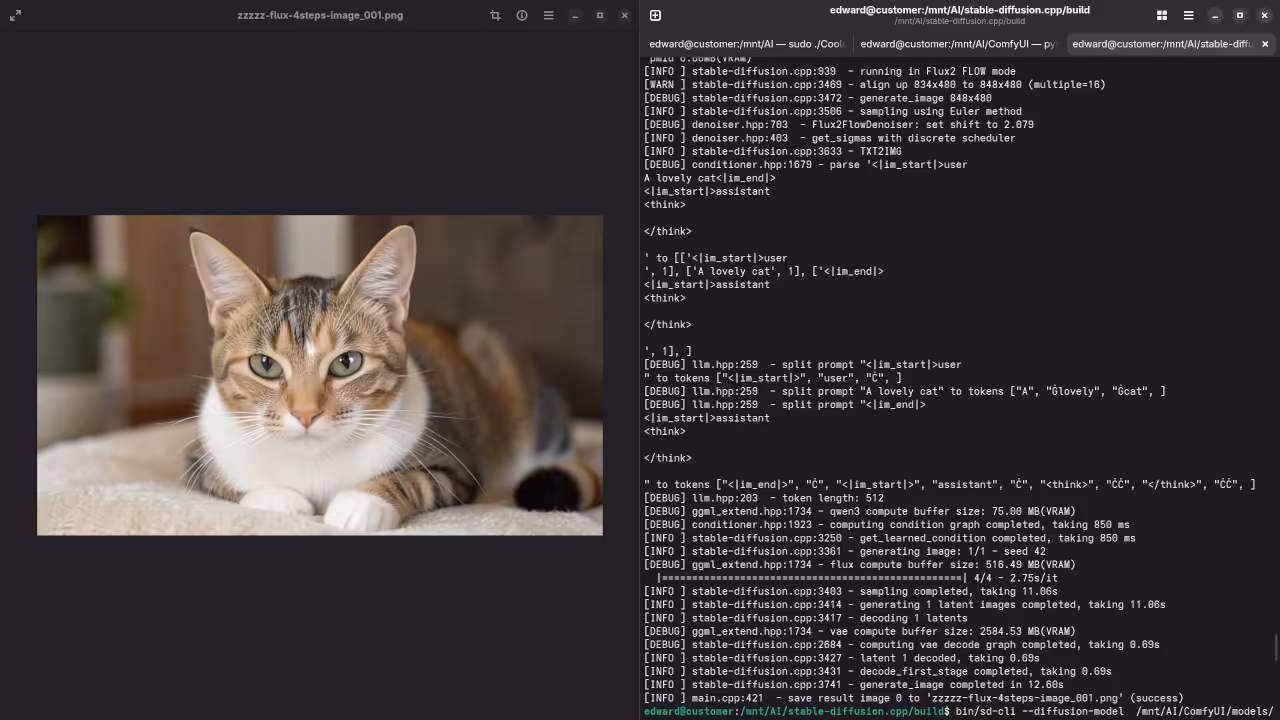Enter fullscreen in the image viewer
This screenshot has height=720, width=1280.
15,15
